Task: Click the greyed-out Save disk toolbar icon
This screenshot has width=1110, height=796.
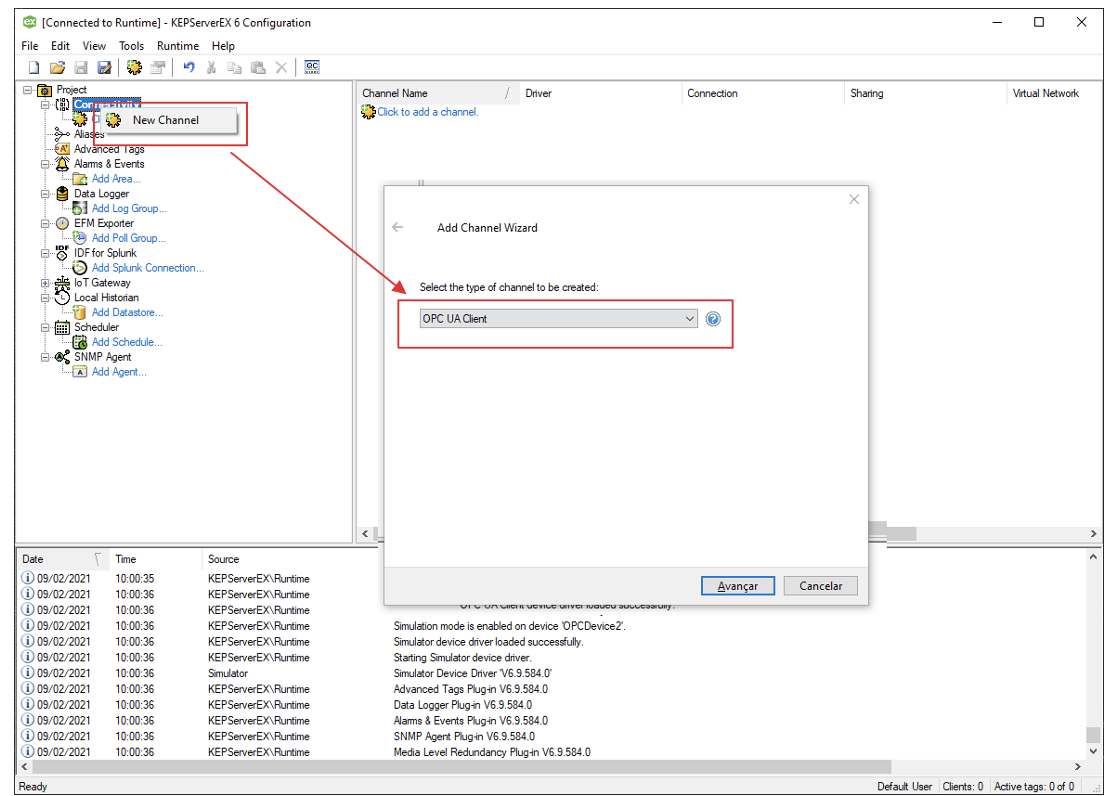Action: (81, 67)
